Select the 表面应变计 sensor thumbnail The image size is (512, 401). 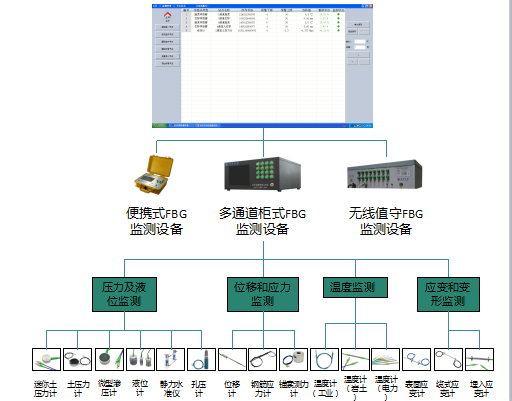(x=417, y=360)
